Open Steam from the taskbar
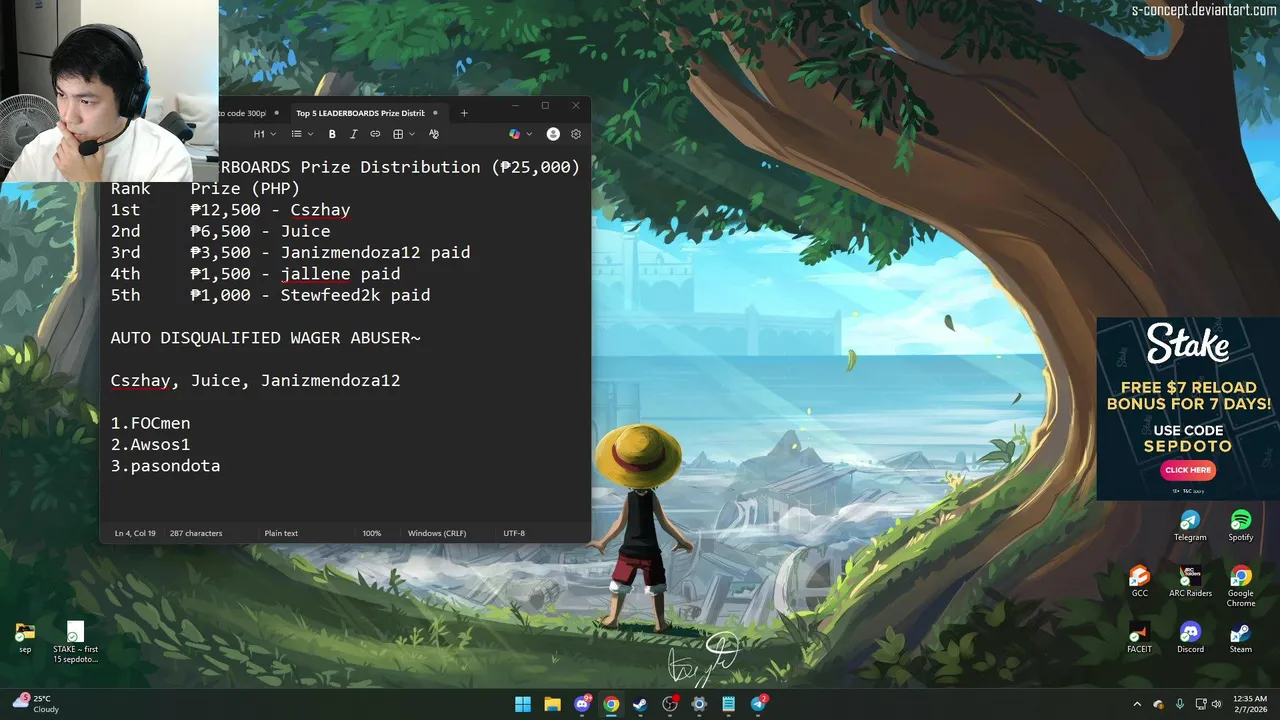Viewport: 1280px width, 720px height. click(x=640, y=704)
